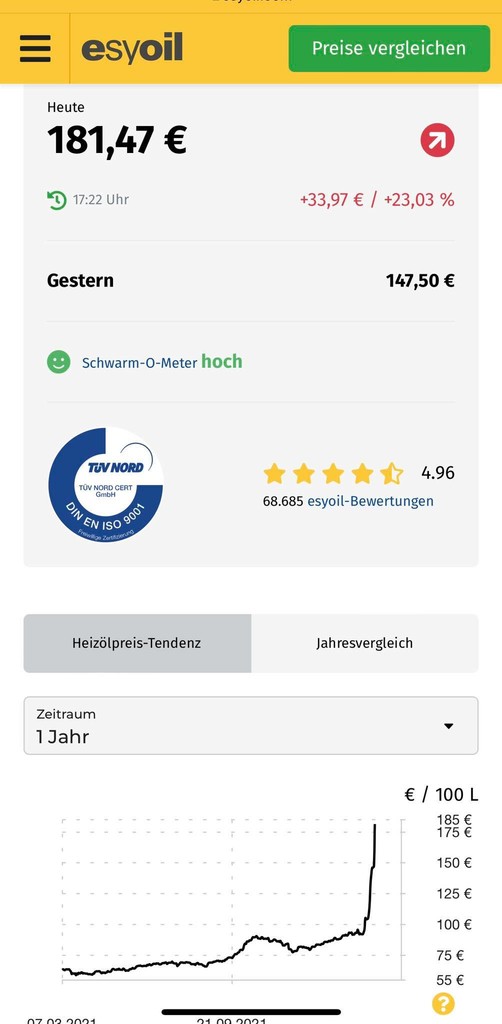502x1024 pixels.
Task: Click the Gestern price 147,50 €
Action: tap(420, 281)
